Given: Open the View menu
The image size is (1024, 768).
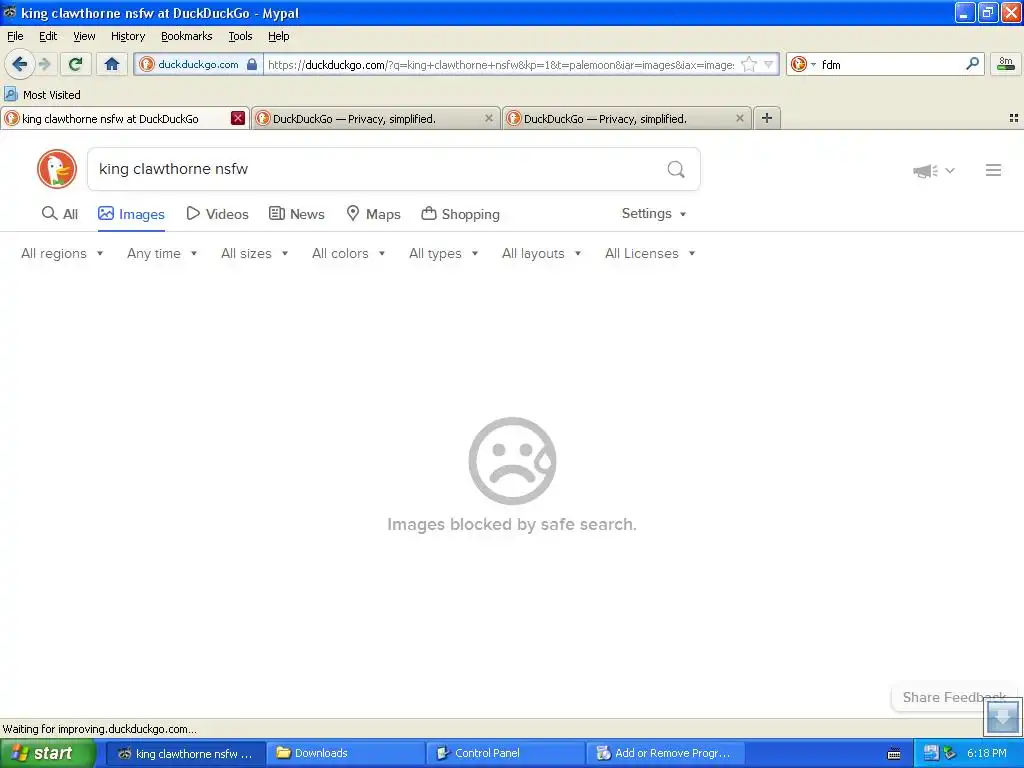Looking at the screenshot, I should [84, 36].
